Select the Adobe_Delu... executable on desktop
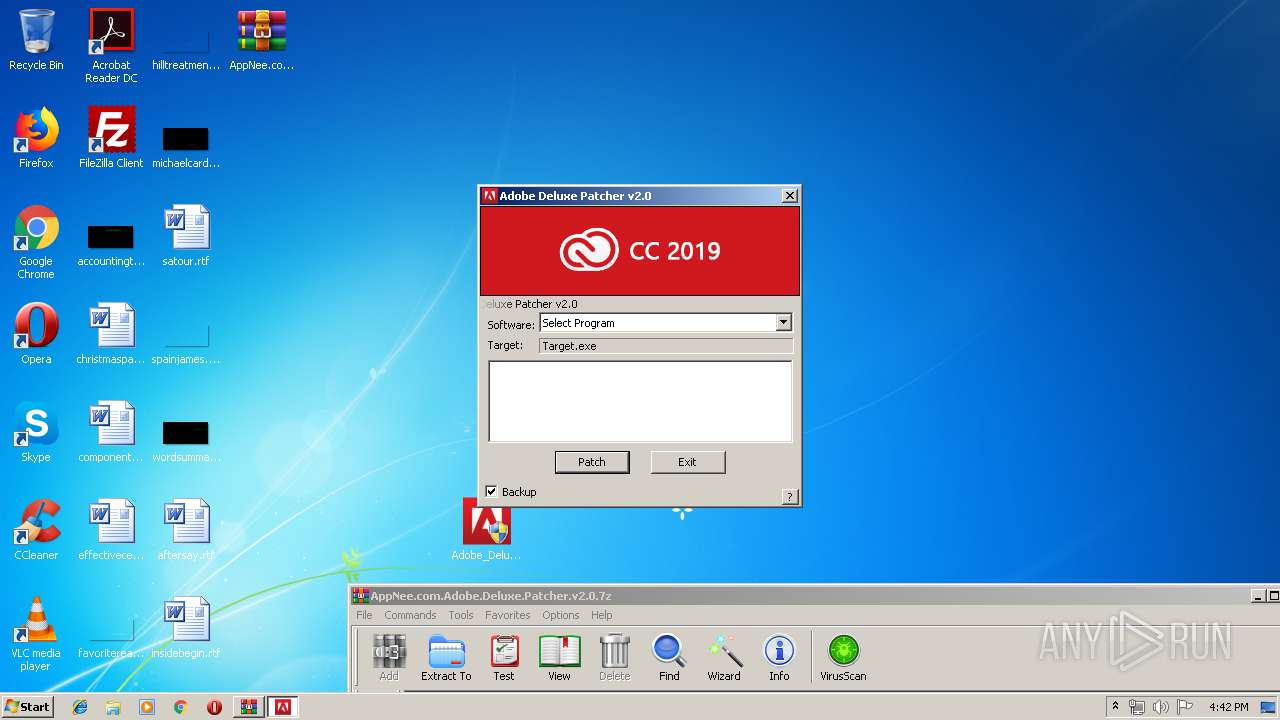Screen dimensions: 1280x720 (486, 530)
